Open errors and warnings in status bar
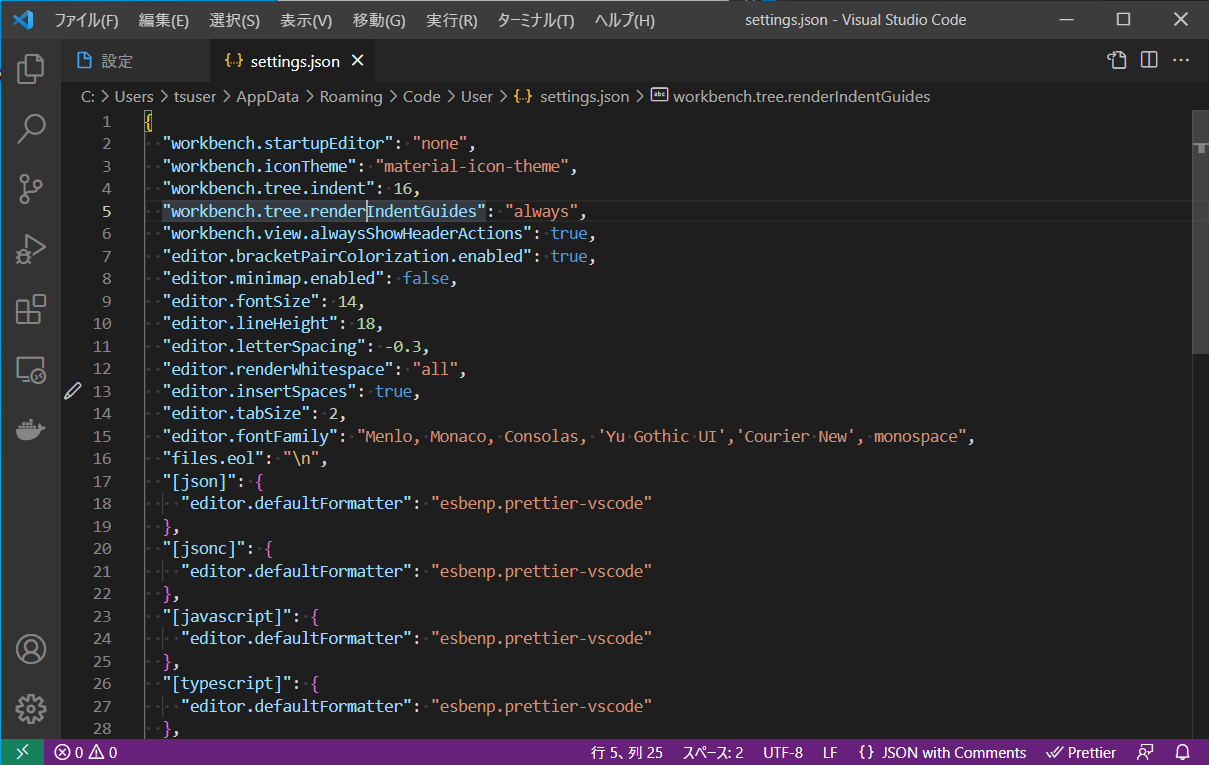Viewport: 1209px width, 765px height. [x=86, y=752]
